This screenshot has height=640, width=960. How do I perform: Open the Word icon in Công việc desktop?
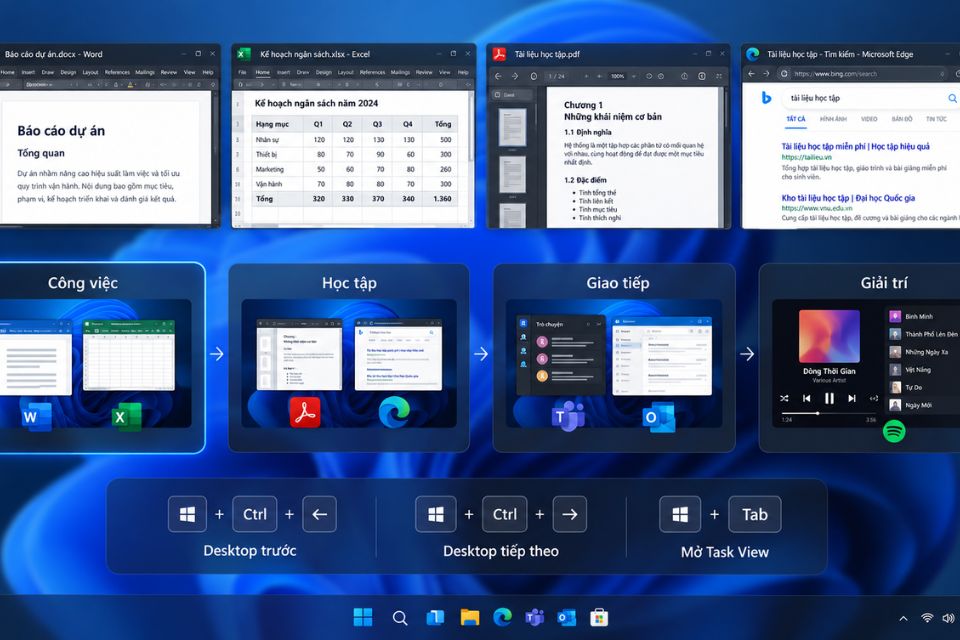tap(36, 416)
